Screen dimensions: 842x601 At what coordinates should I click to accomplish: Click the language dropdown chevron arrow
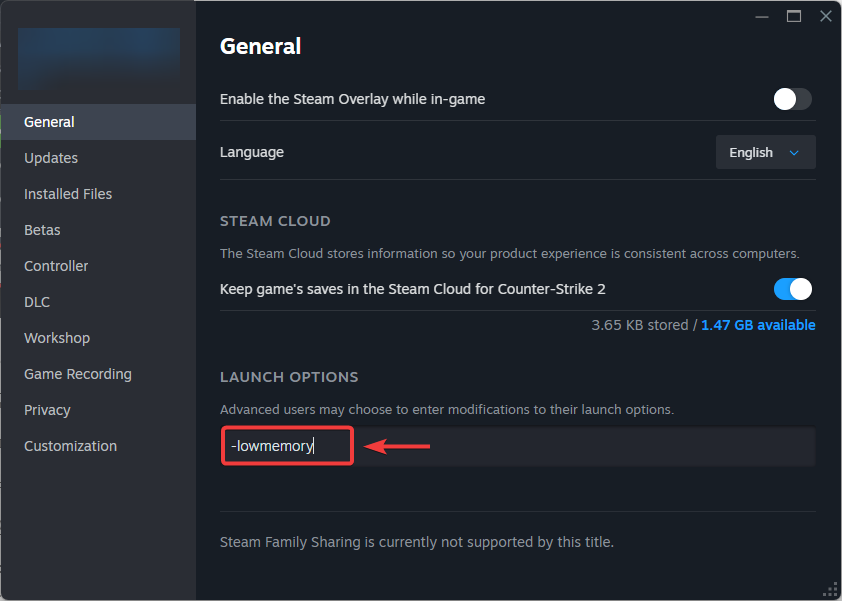[x=795, y=153]
